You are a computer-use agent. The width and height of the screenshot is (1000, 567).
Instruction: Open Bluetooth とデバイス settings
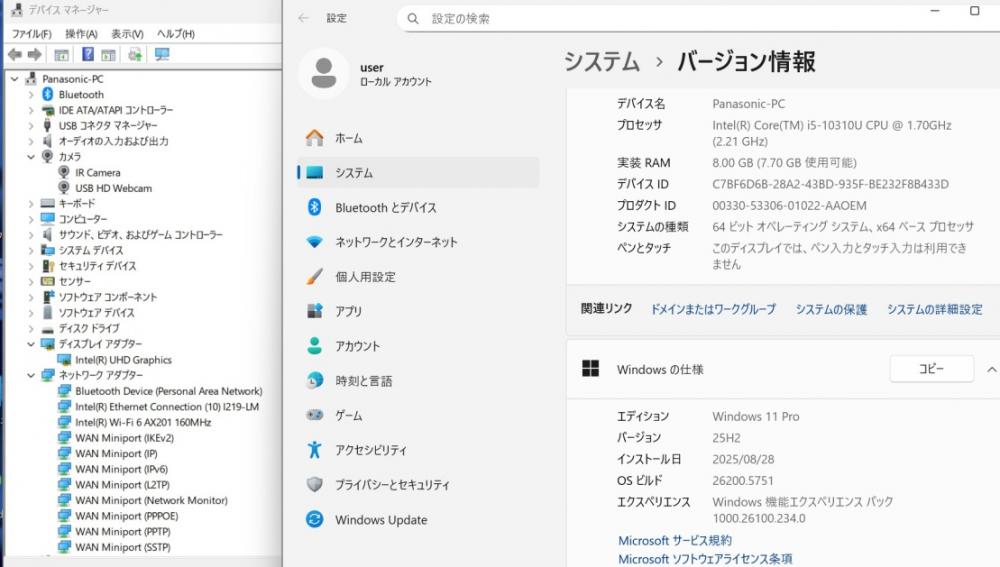418,207
